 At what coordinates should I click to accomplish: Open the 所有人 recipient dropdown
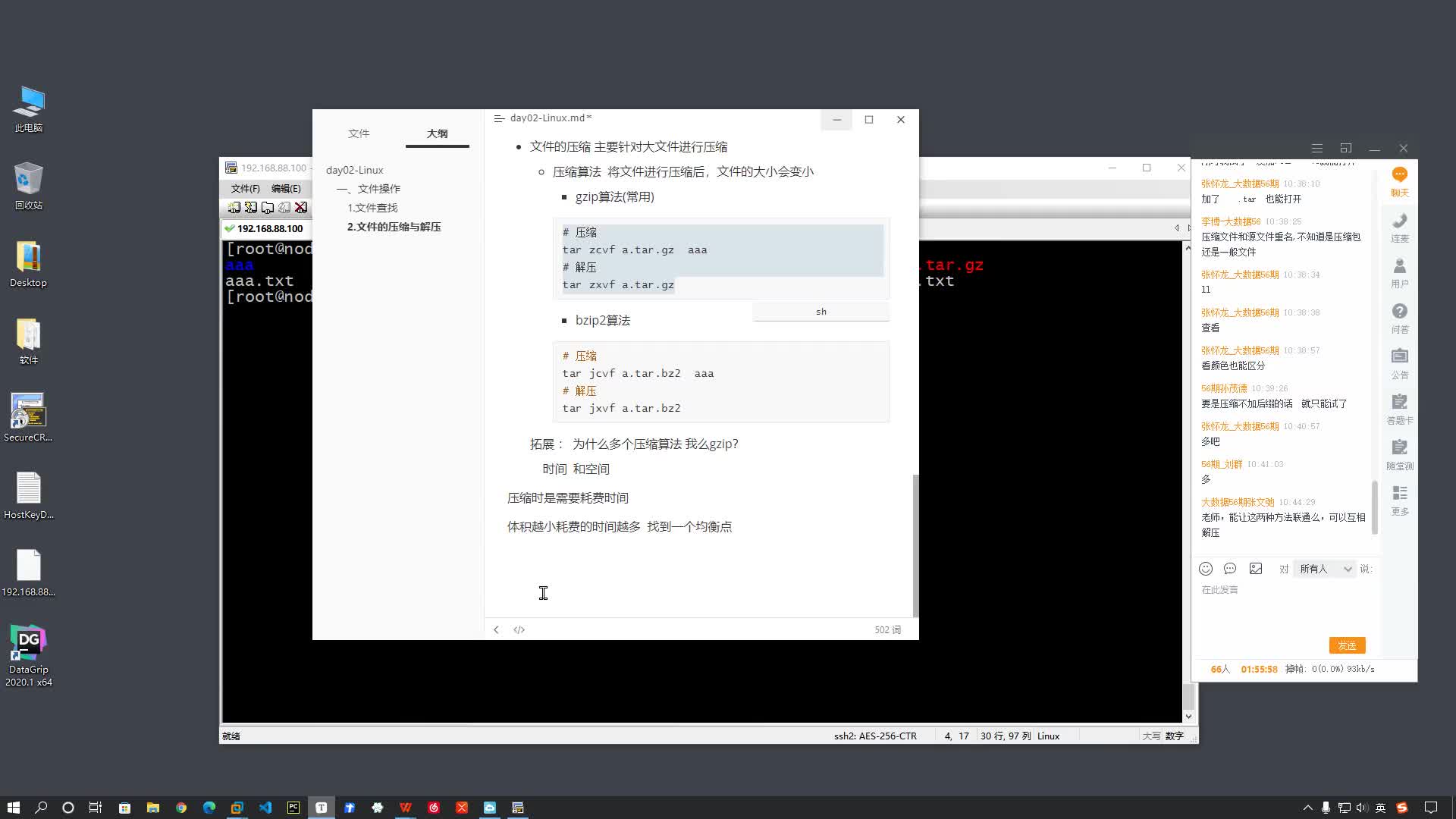pos(1325,569)
